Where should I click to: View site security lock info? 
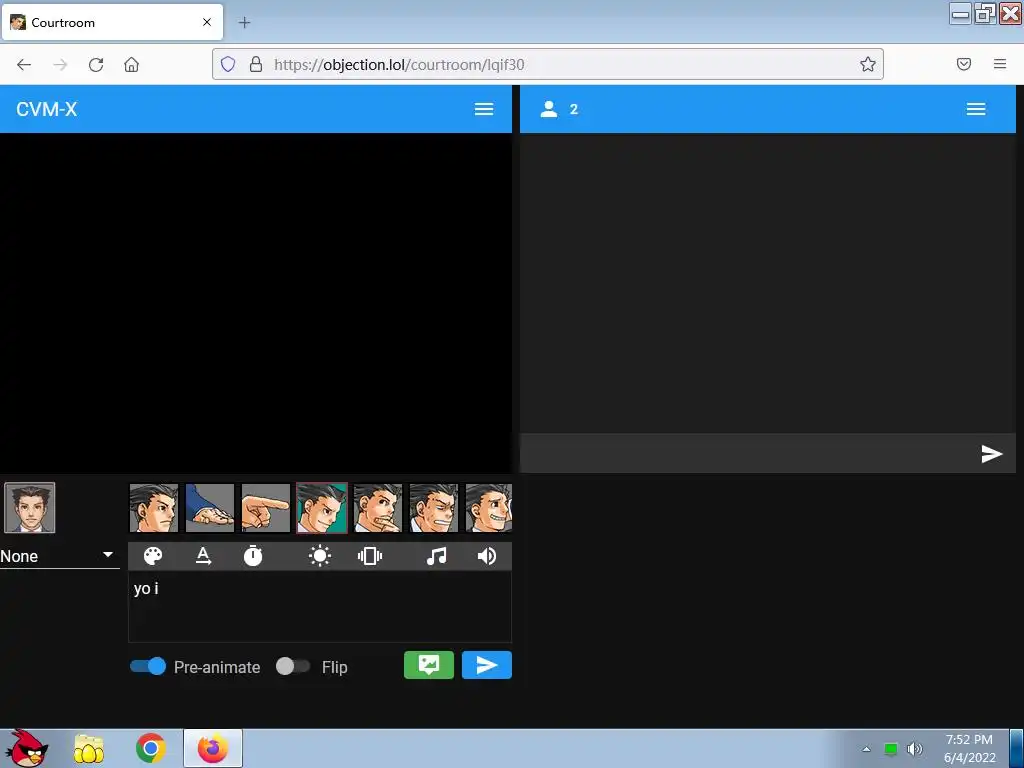point(256,64)
